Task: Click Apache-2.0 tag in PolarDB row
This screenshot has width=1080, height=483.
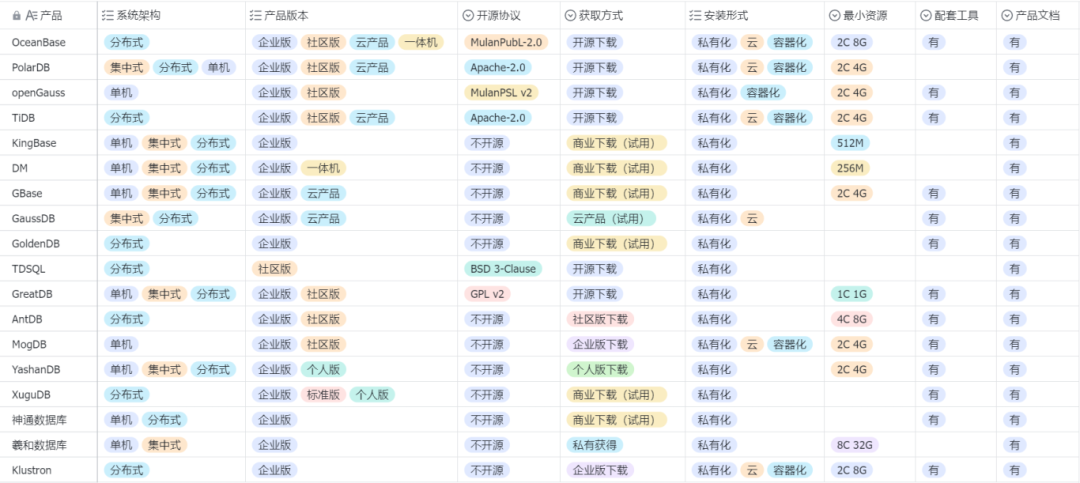Action: coord(497,68)
